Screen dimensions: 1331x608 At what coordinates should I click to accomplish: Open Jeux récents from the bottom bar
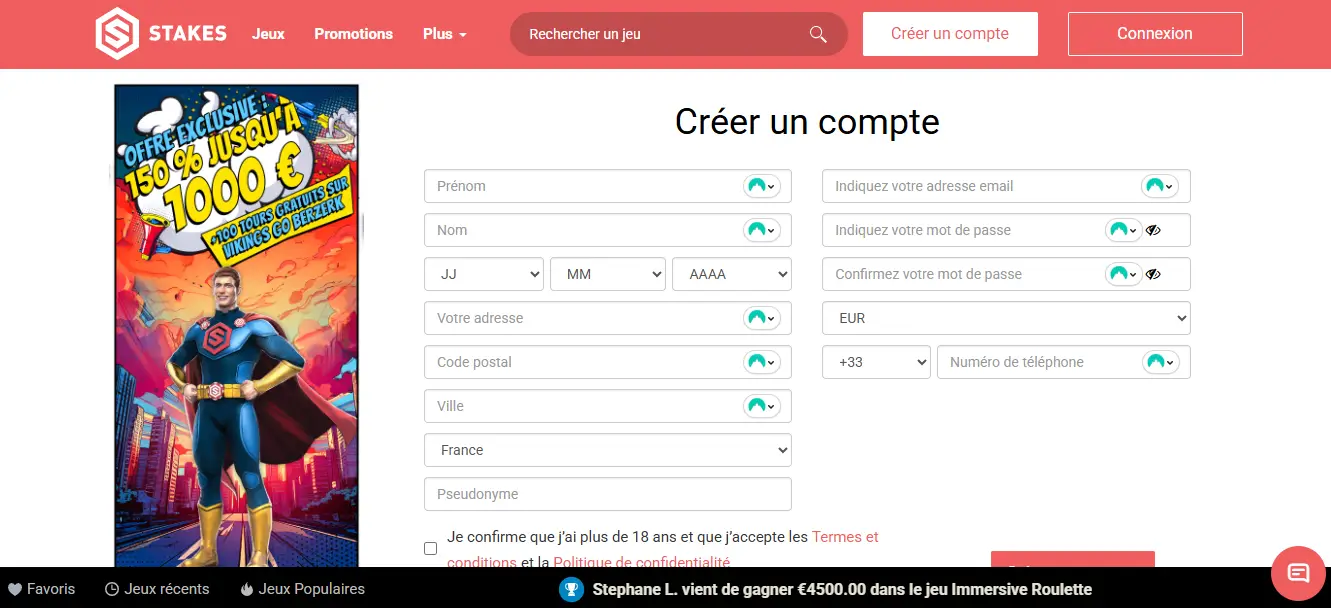(157, 589)
